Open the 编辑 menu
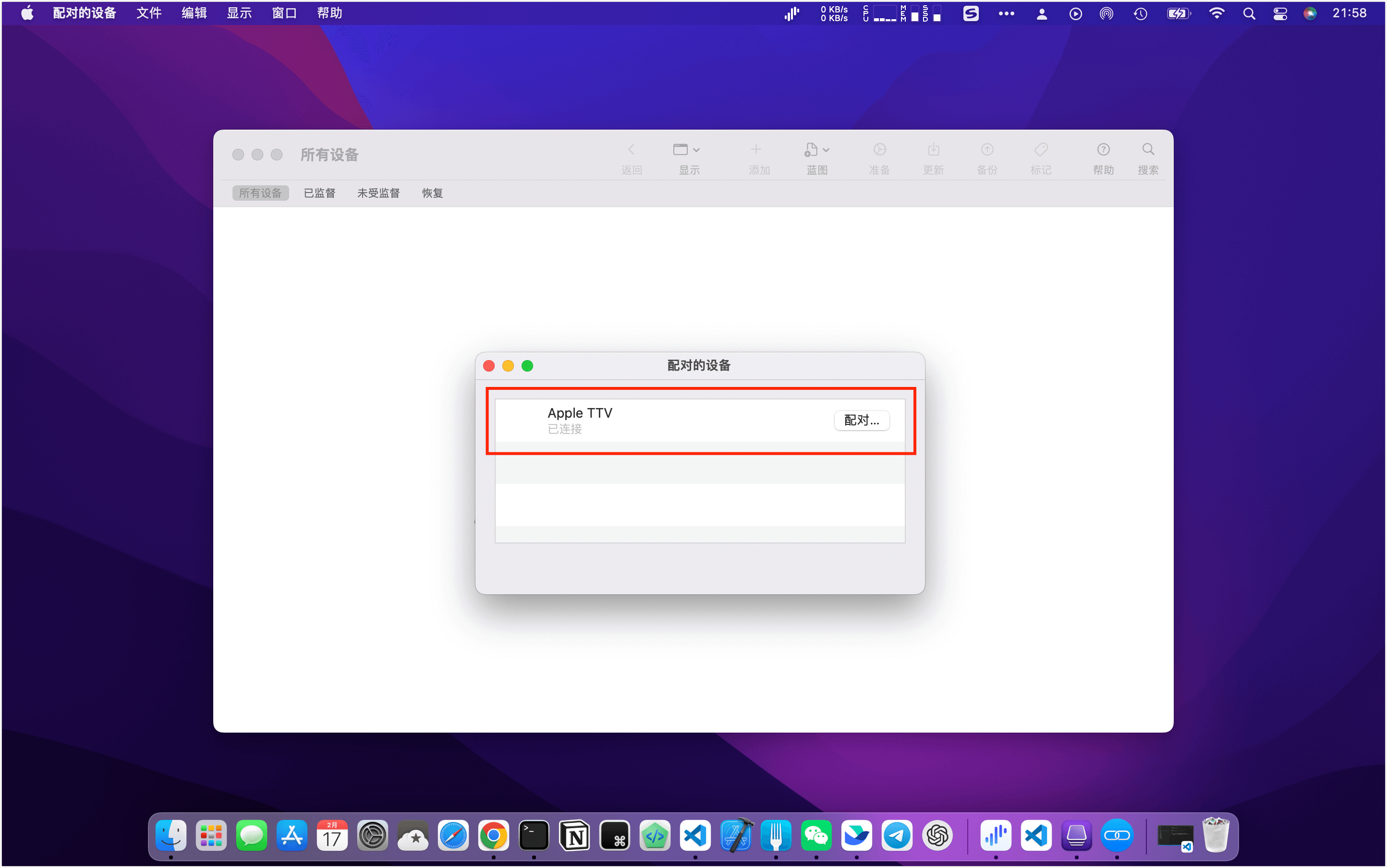This screenshot has width=1387, height=868. (194, 13)
